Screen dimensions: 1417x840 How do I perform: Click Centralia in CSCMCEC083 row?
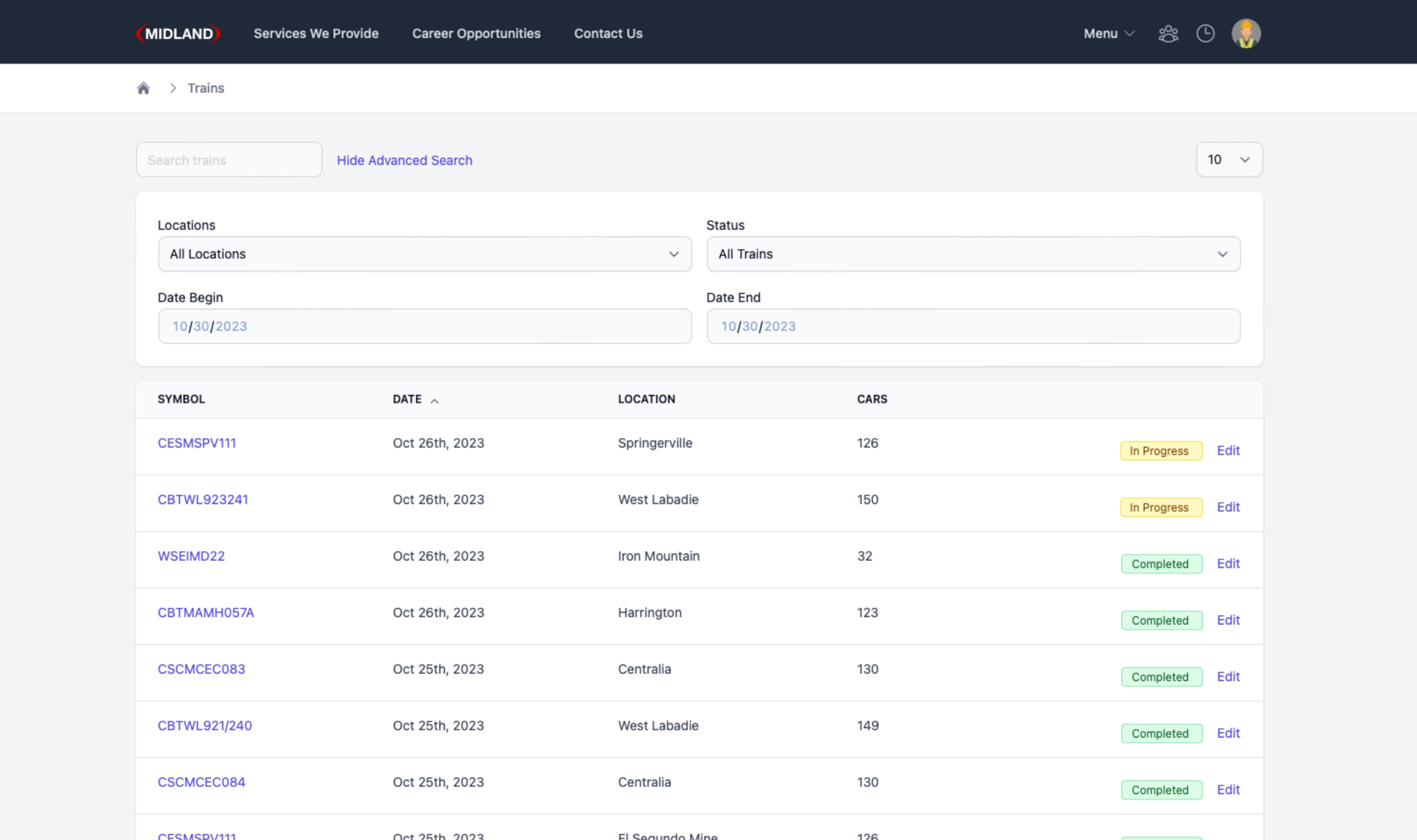coord(644,669)
